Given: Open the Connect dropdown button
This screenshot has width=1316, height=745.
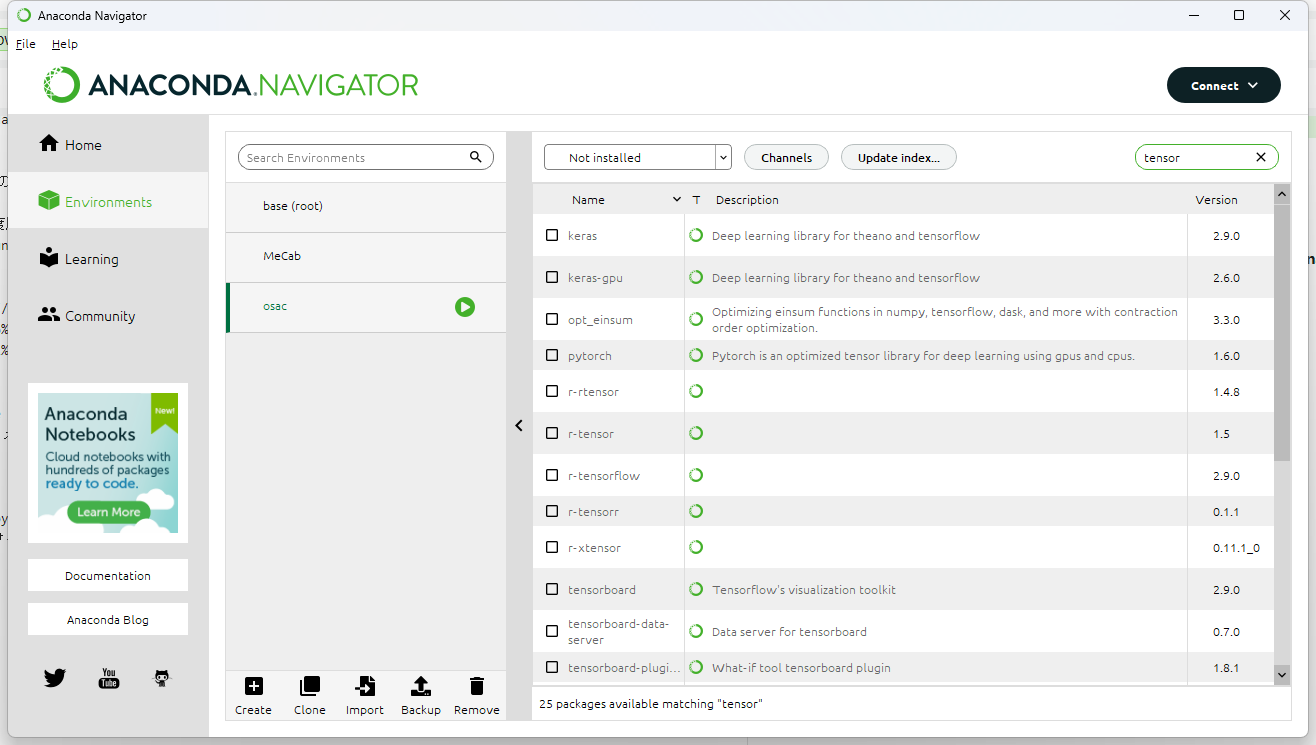Looking at the screenshot, I should pos(1223,85).
